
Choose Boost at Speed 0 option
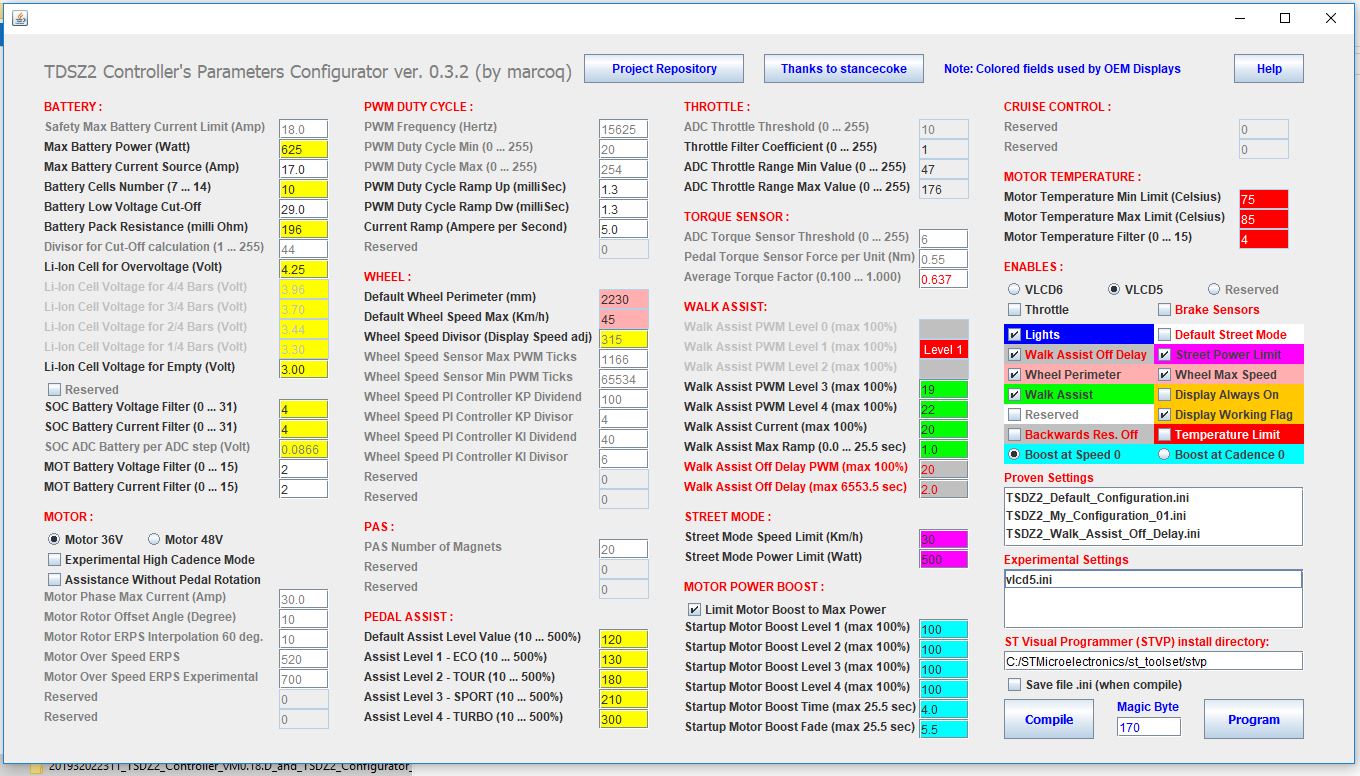1014,454
